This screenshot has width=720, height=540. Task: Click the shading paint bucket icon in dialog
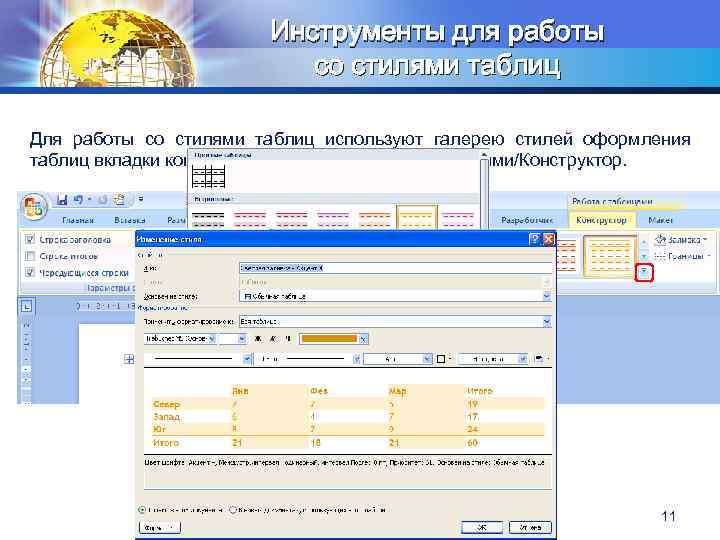tap(540, 359)
